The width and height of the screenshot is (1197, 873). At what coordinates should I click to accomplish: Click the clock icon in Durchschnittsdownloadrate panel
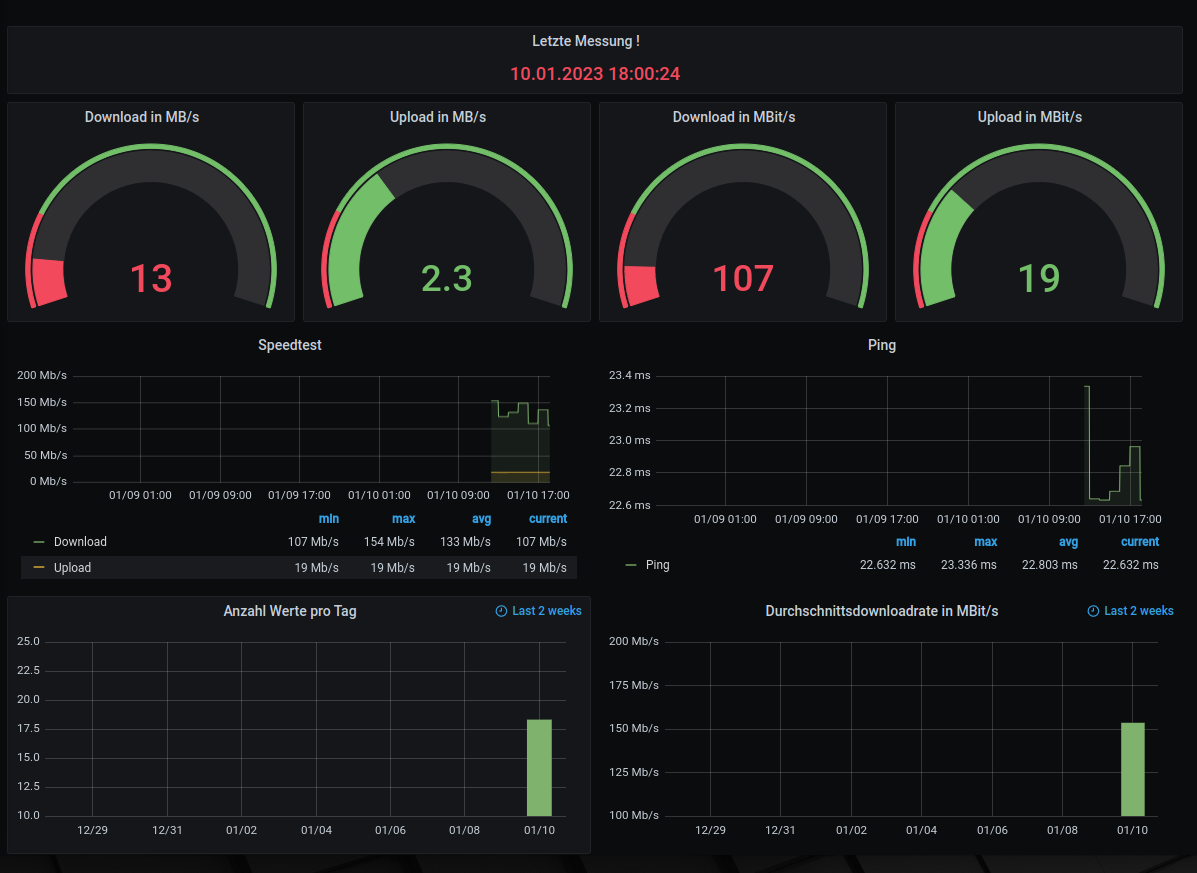(1093, 611)
